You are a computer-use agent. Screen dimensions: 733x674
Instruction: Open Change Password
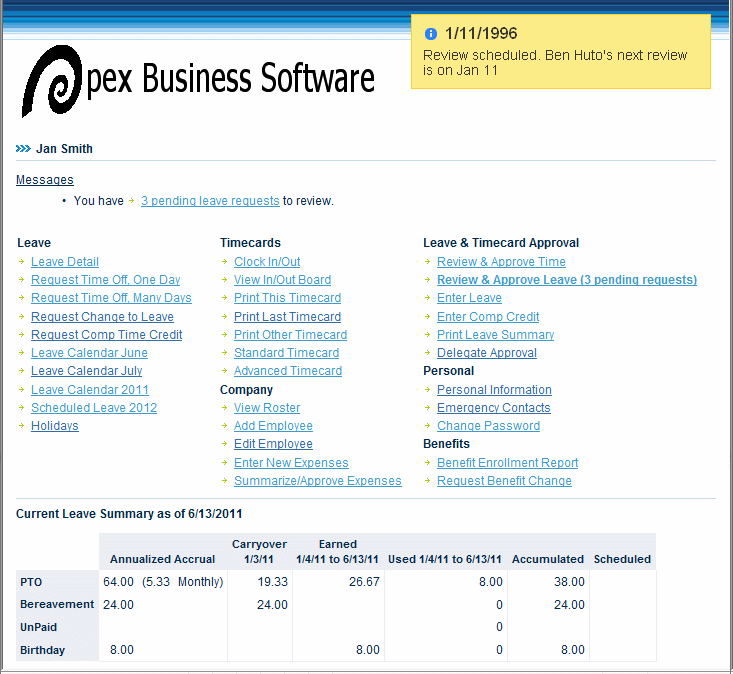point(488,426)
